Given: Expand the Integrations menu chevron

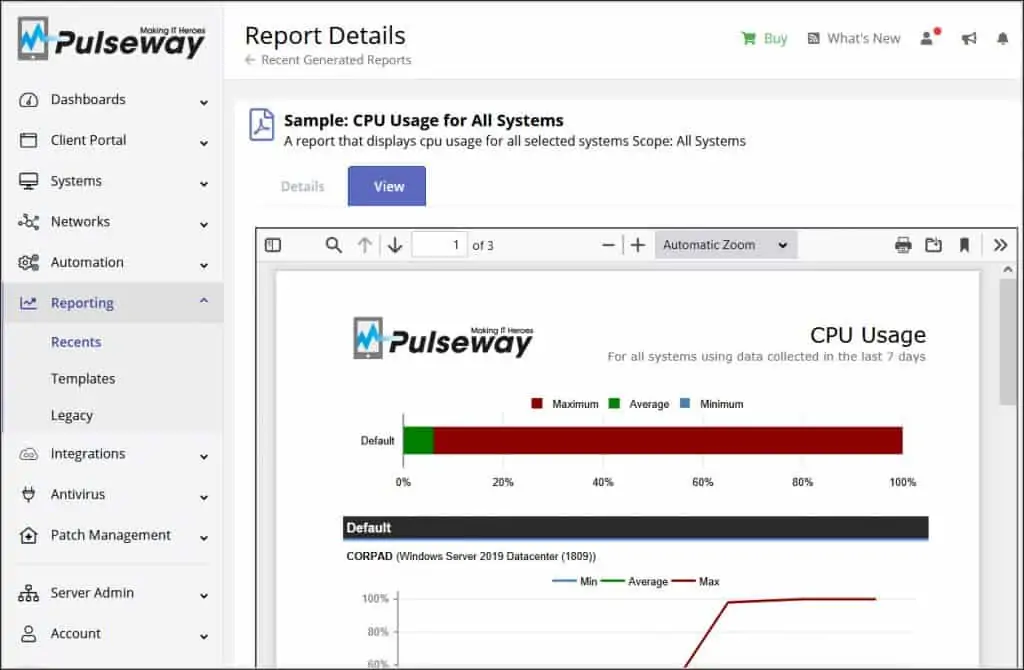Looking at the screenshot, I should 204,456.
